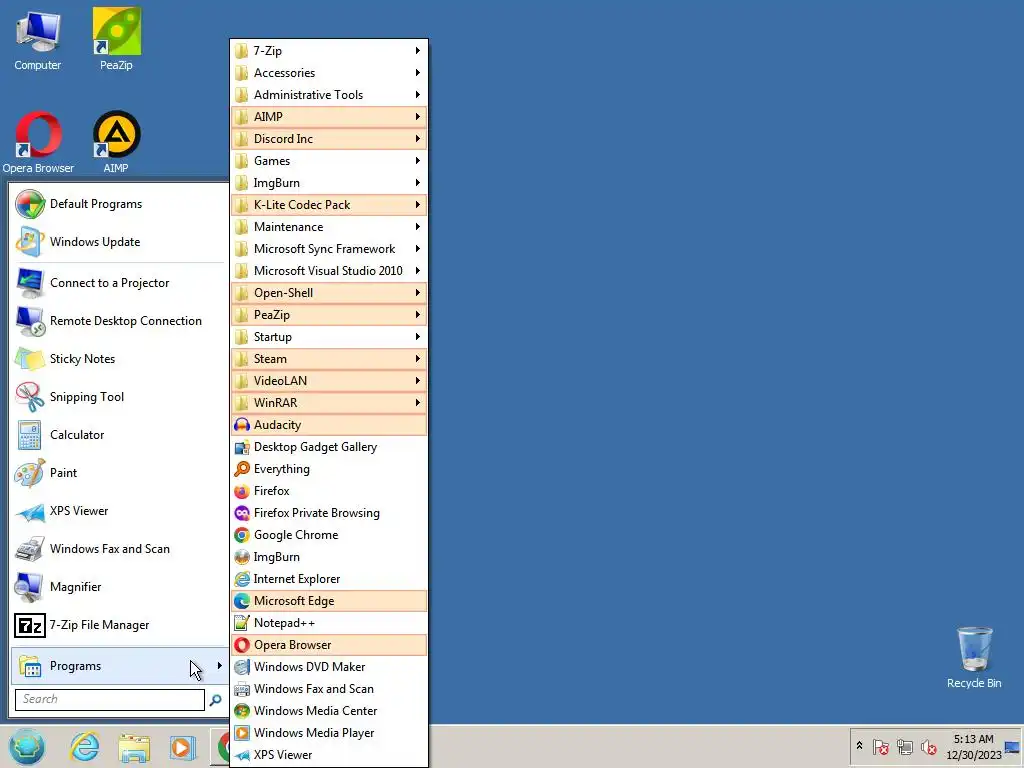Show hidden tray icons arrow

click(x=859, y=746)
